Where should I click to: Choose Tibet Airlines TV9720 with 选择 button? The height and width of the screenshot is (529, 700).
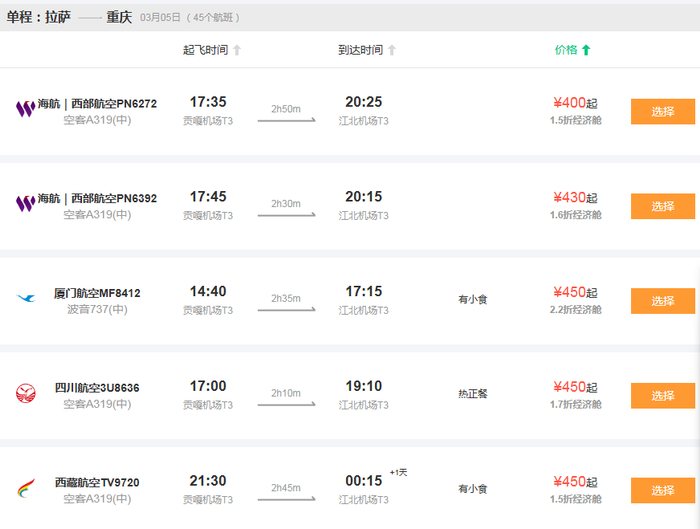coord(662,491)
